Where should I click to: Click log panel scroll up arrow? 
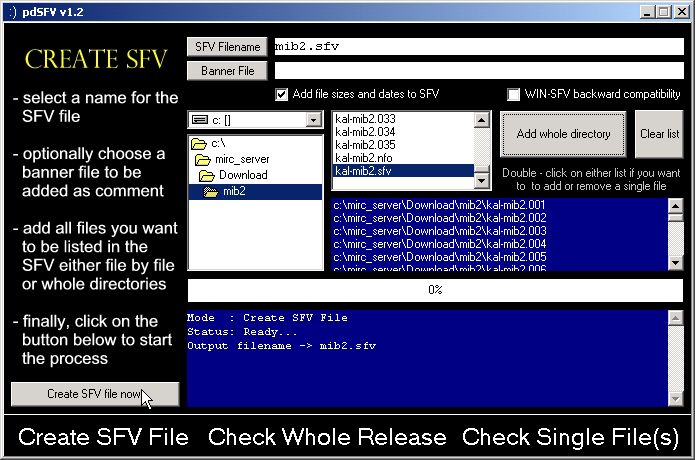click(x=675, y=318)
